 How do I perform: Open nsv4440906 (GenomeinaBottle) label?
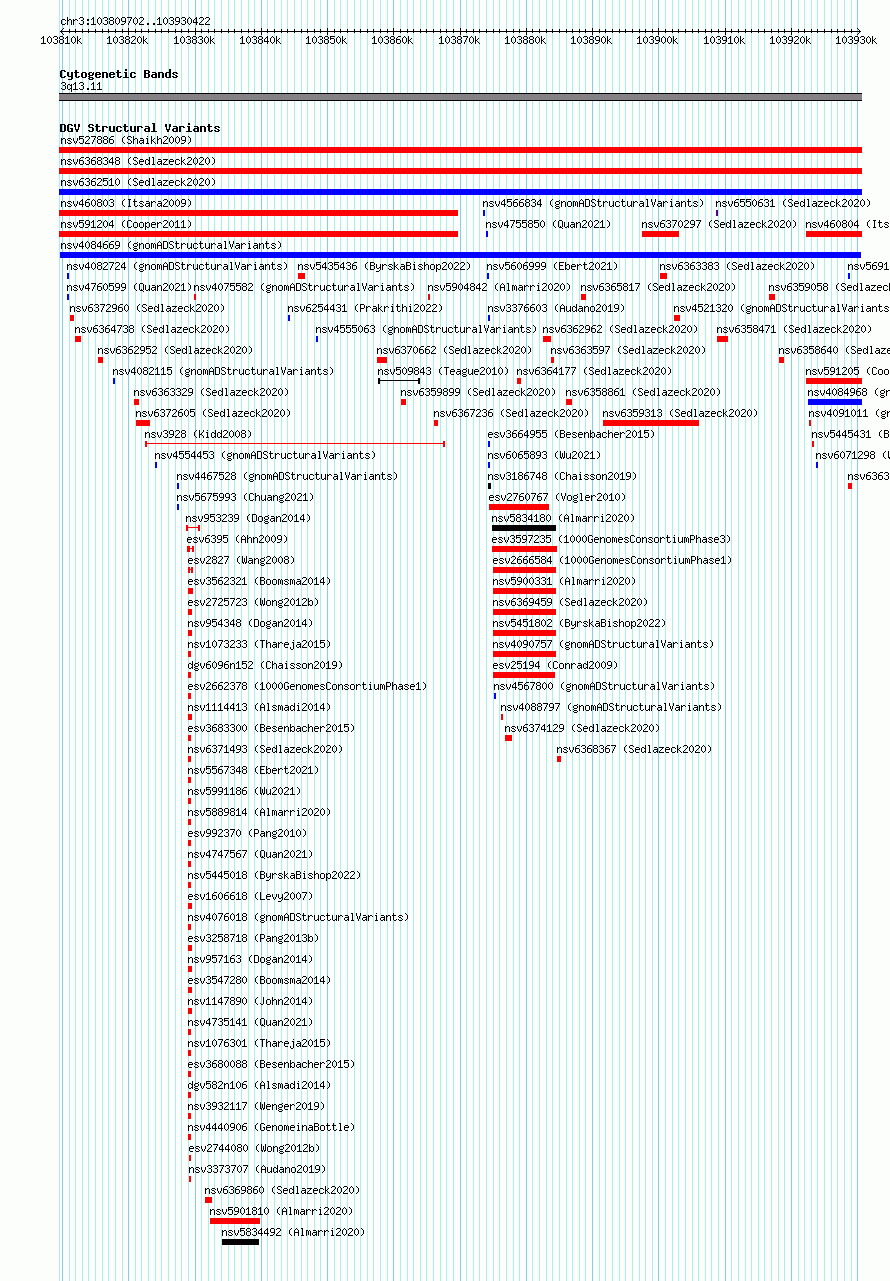tap(271, 1127)
